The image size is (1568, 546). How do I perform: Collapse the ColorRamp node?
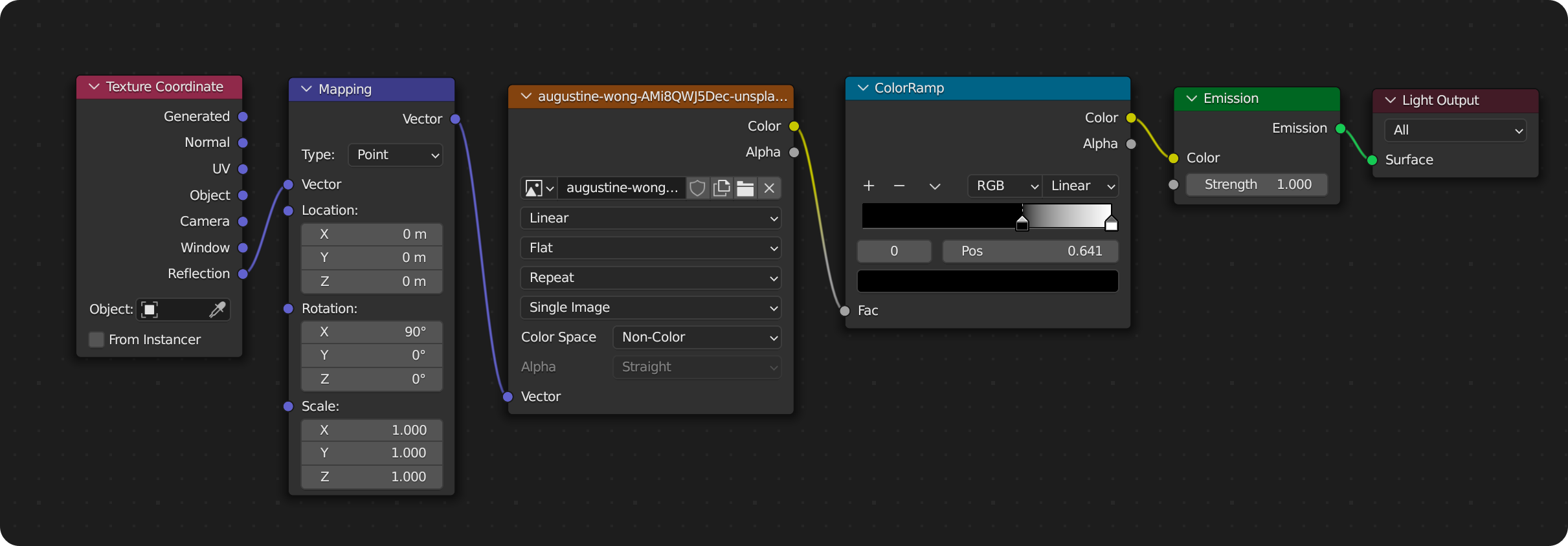(x=862, y=88)
